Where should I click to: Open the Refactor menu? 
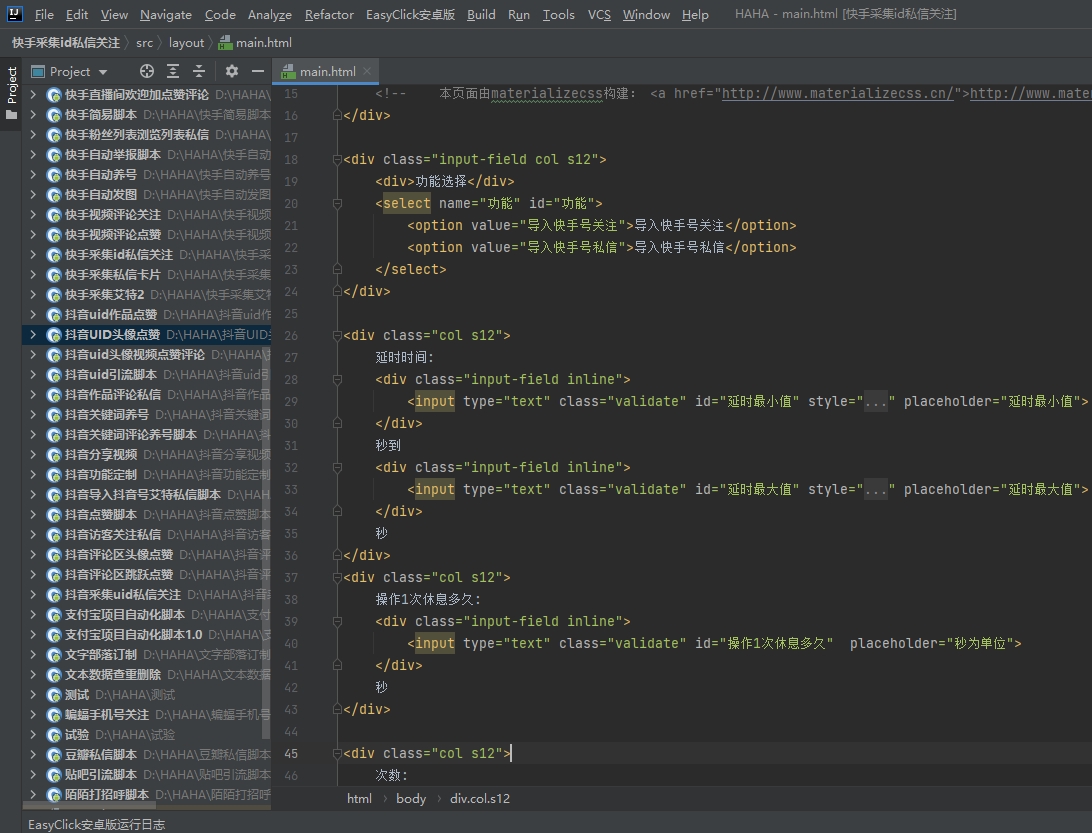coord(329,15)
